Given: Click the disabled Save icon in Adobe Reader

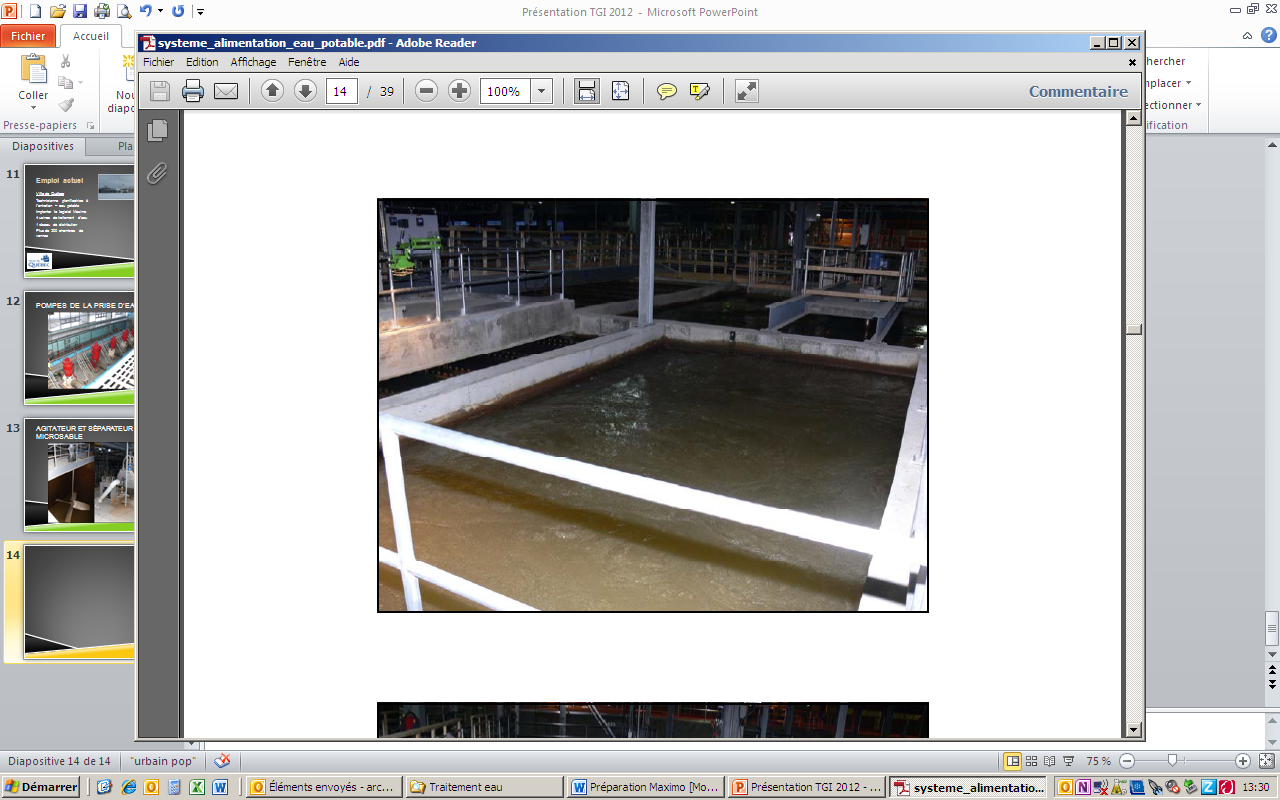Looking at the screenshot, I should click(x=160, y=91).
